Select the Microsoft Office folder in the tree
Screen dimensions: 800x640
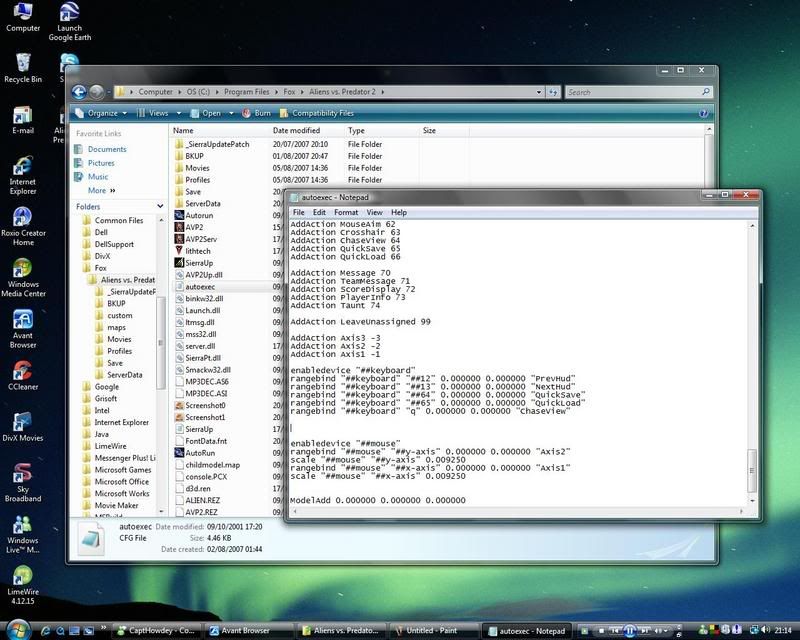(x=122, y=482)
